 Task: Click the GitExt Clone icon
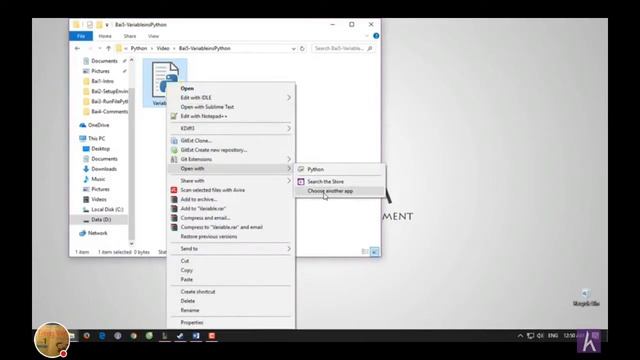coord(174,141)
